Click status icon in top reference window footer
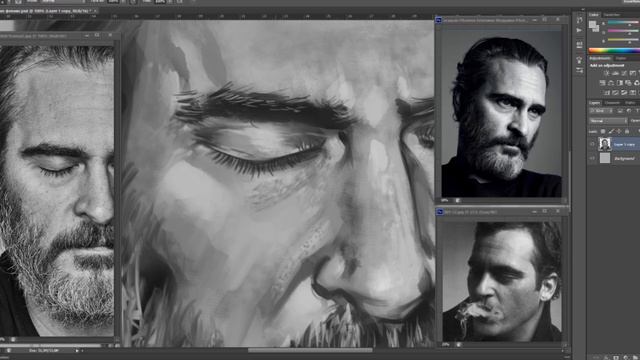Screen dimensions: 640x360 point(458,200)
